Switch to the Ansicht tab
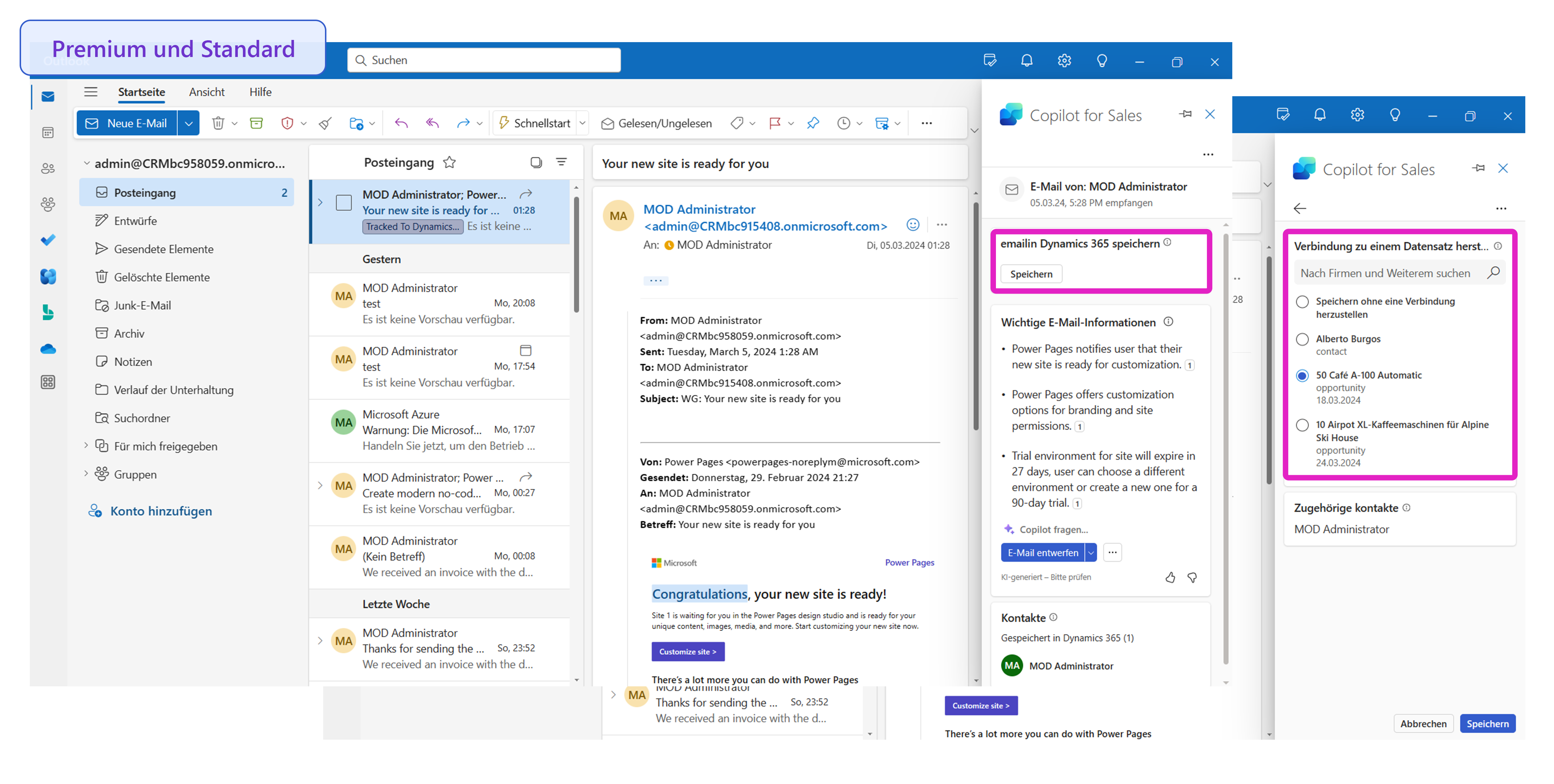The width and height of the screenshot is (1554, 784). [x=206, y=92]
